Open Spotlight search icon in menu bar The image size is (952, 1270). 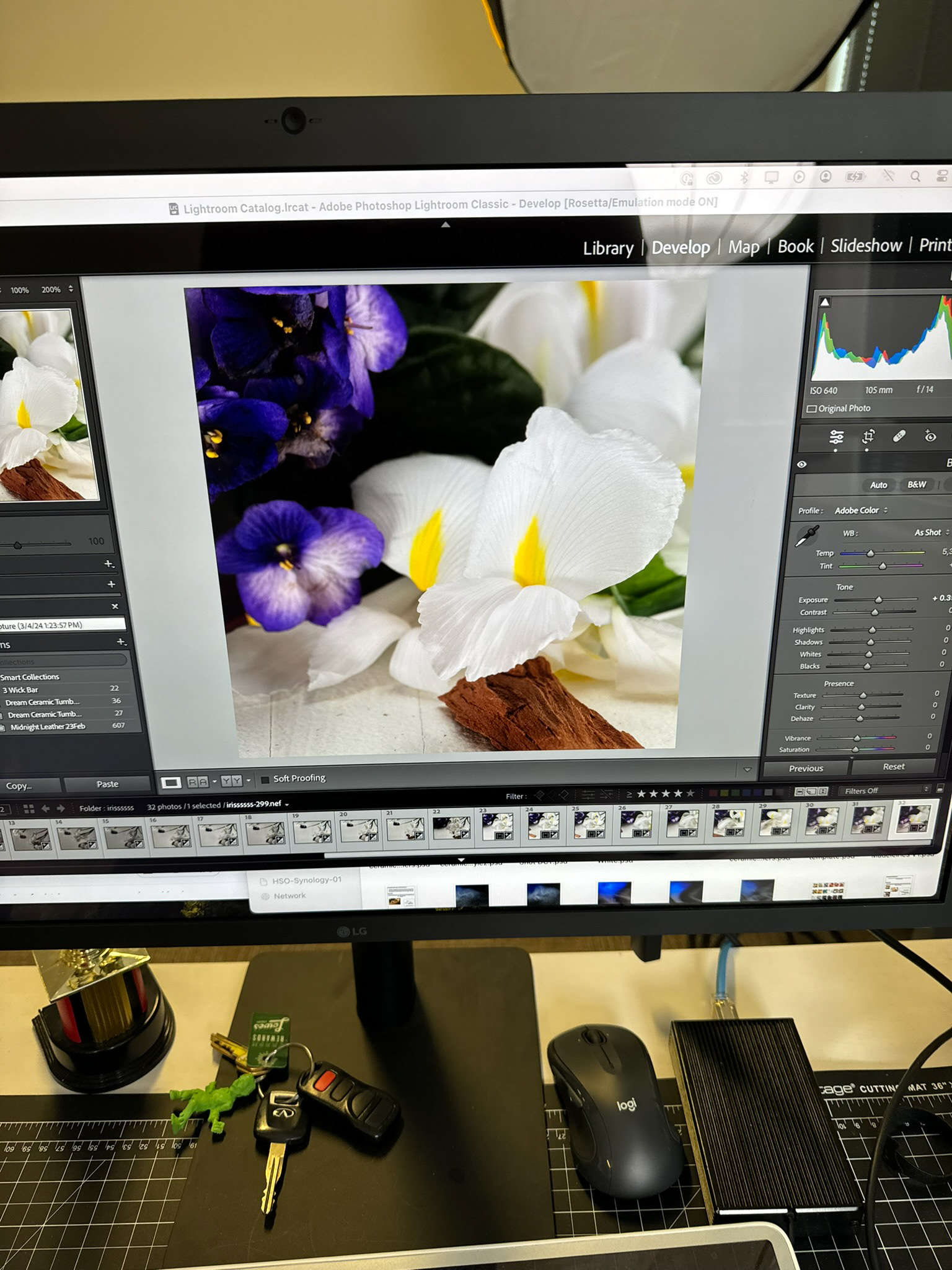[x=915, y=176]
